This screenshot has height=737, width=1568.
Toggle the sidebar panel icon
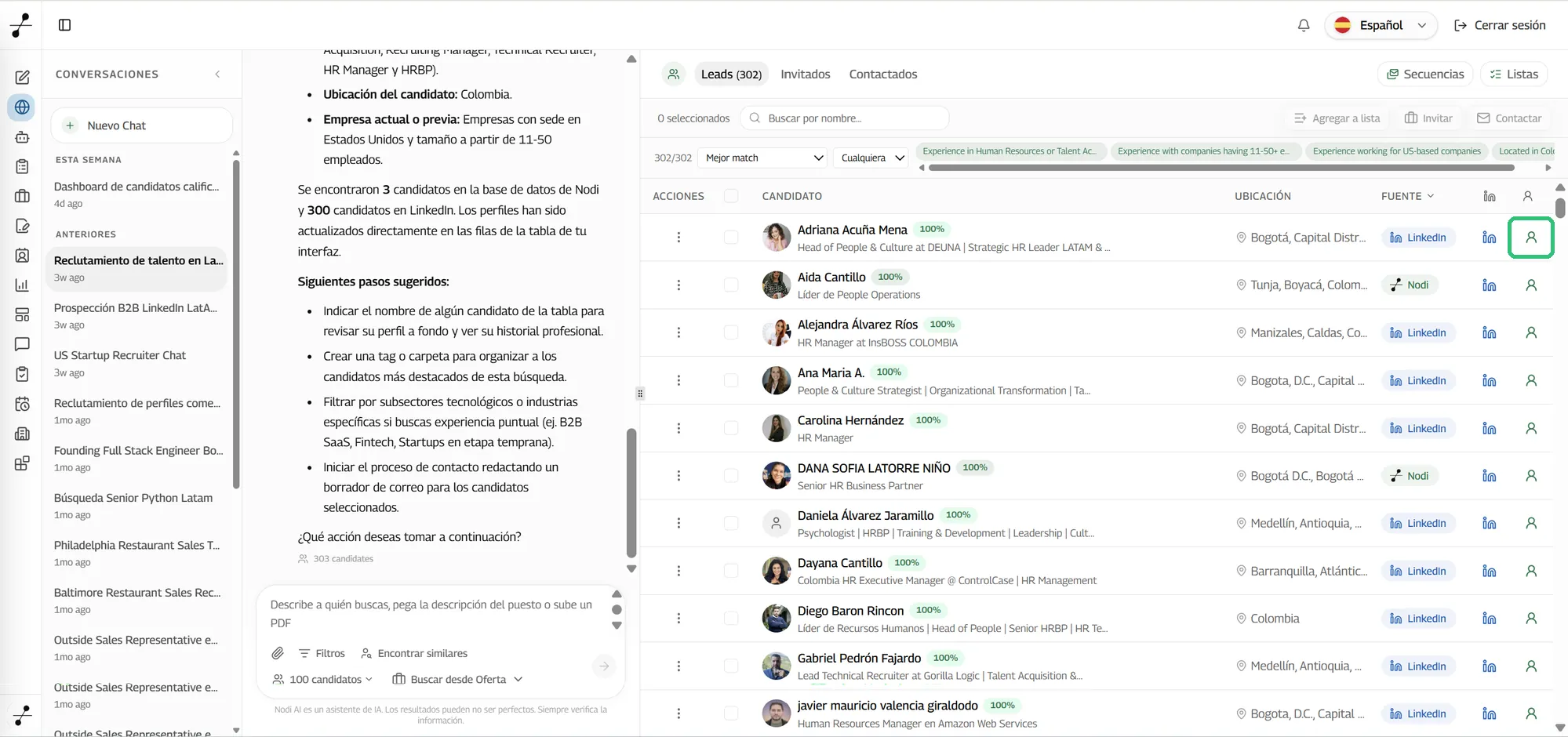tap(65, 25)
